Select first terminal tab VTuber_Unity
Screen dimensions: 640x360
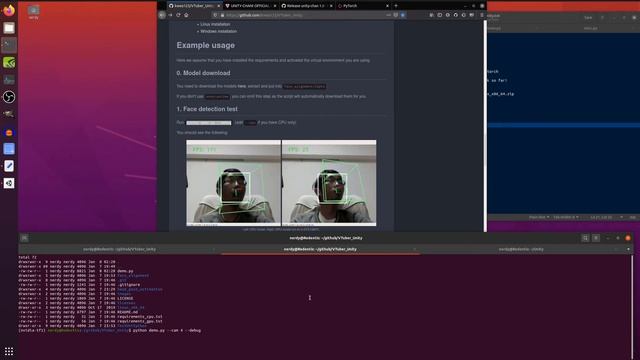coord(119,249)
